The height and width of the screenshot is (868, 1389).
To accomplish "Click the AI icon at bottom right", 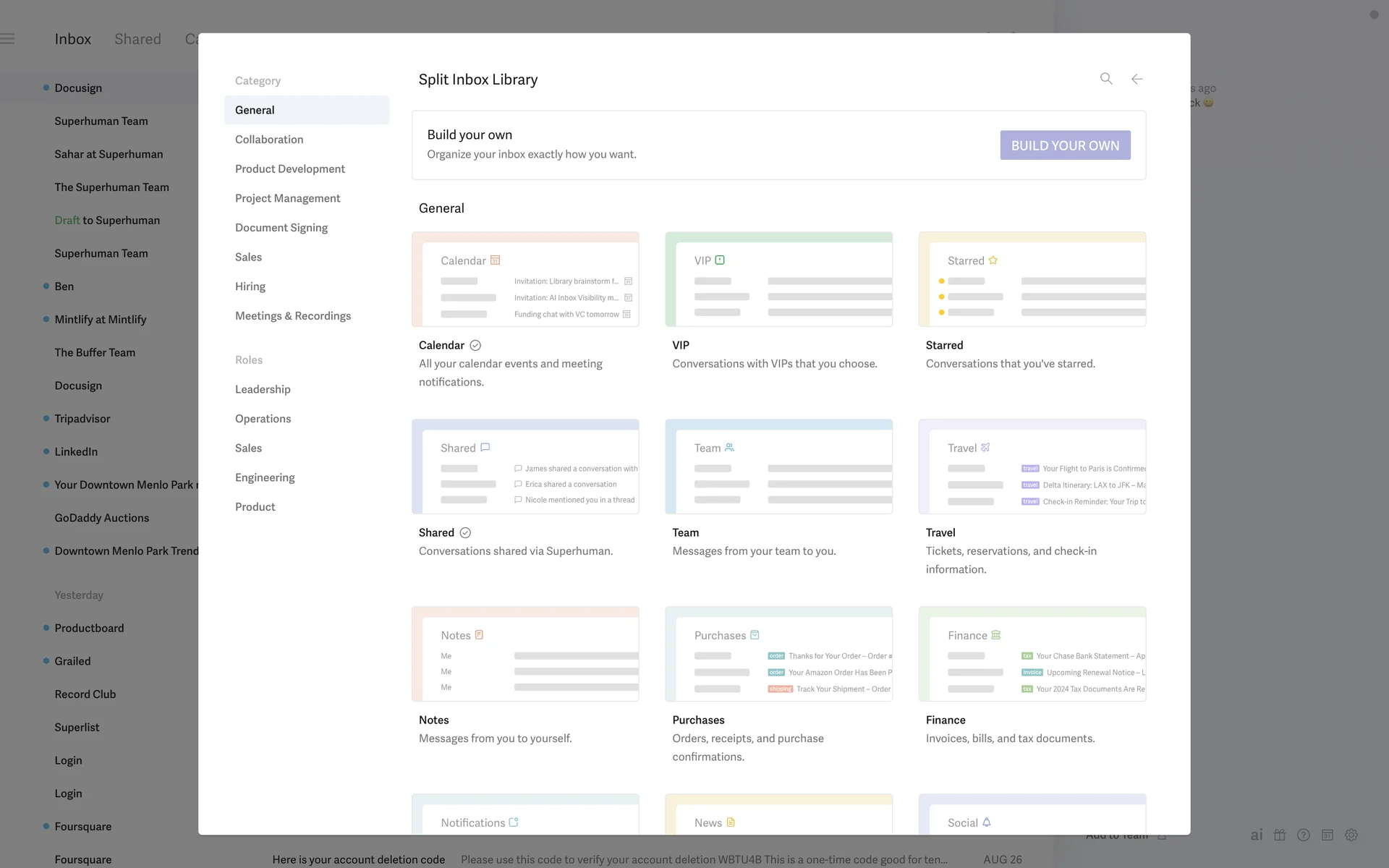I will 1257,835.
